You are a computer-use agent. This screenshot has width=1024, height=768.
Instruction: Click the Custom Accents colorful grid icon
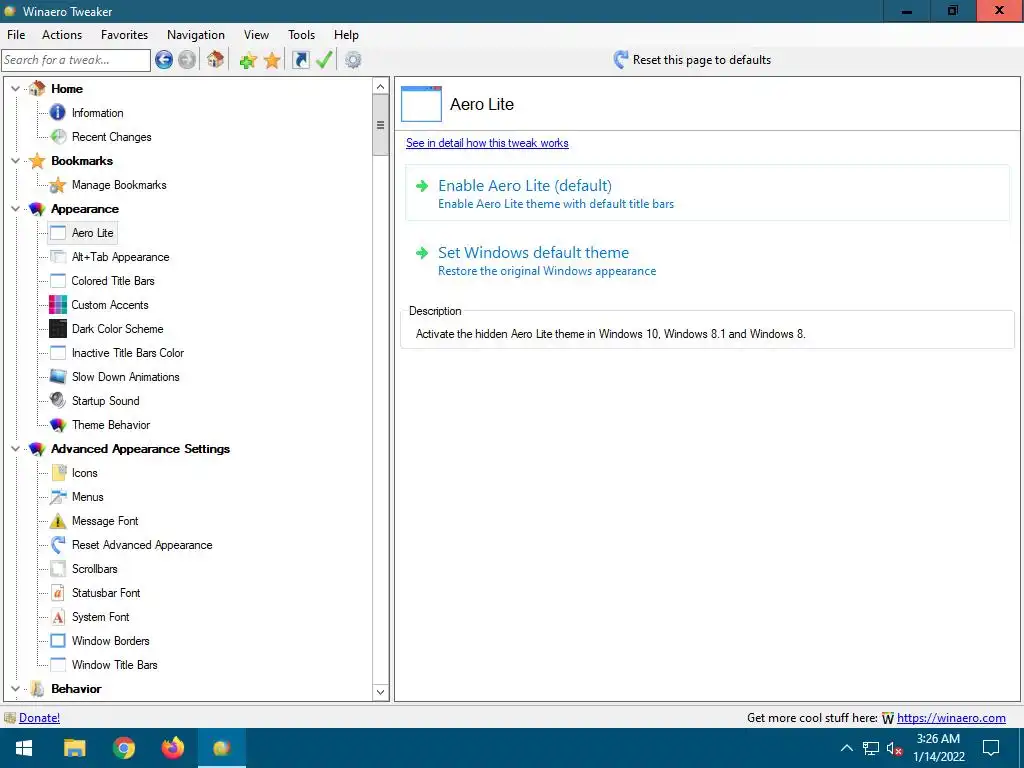click(57, 305)
